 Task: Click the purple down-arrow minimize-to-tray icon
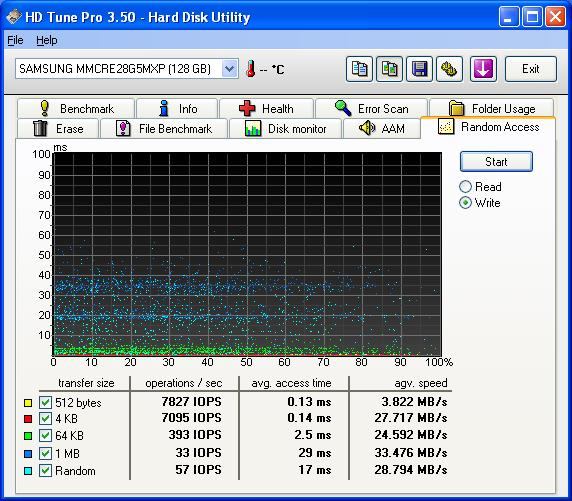click(x=483, y=69)
